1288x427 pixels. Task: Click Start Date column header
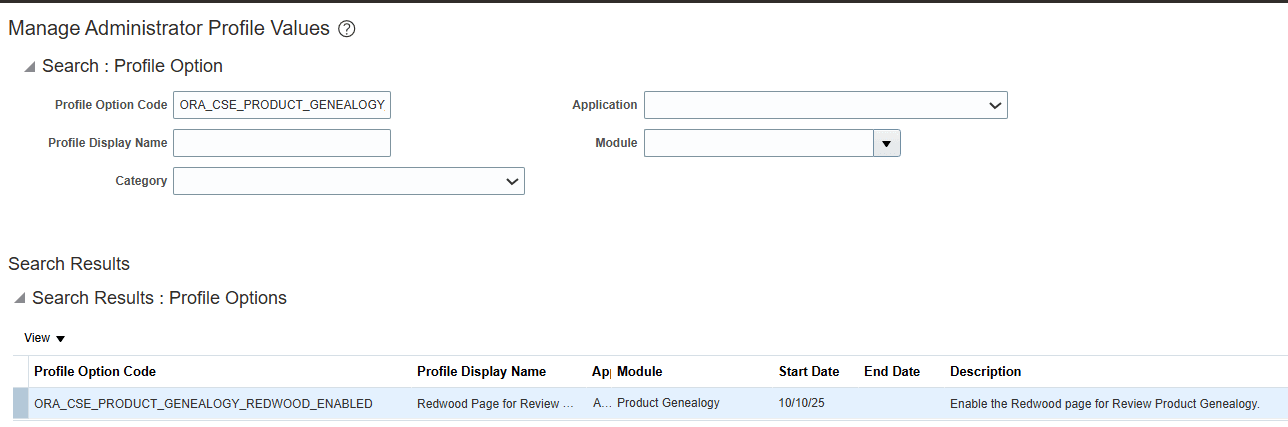point(809,371)
